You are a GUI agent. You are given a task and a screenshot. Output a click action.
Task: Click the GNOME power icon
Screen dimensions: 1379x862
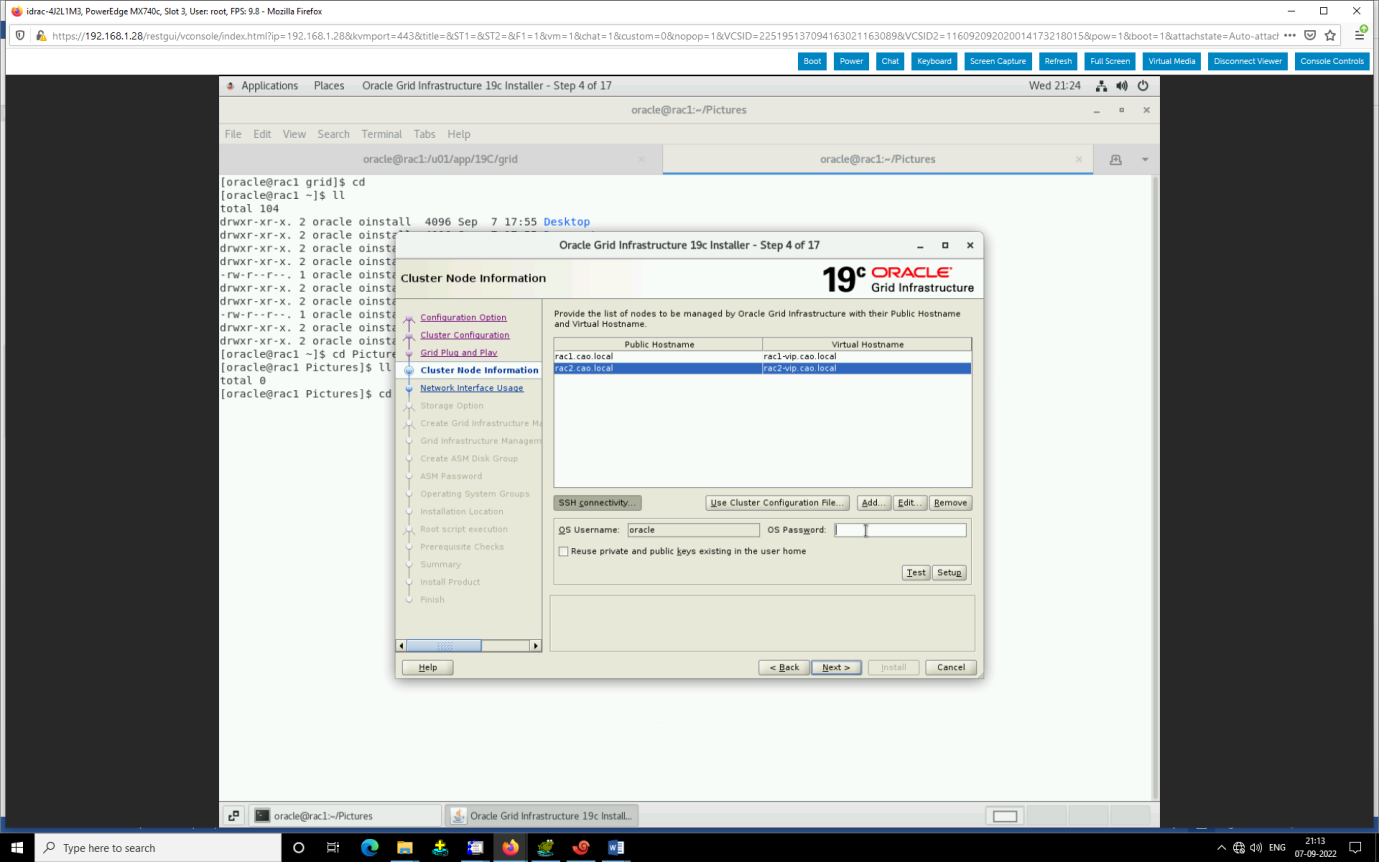(x=1141, y=86)
